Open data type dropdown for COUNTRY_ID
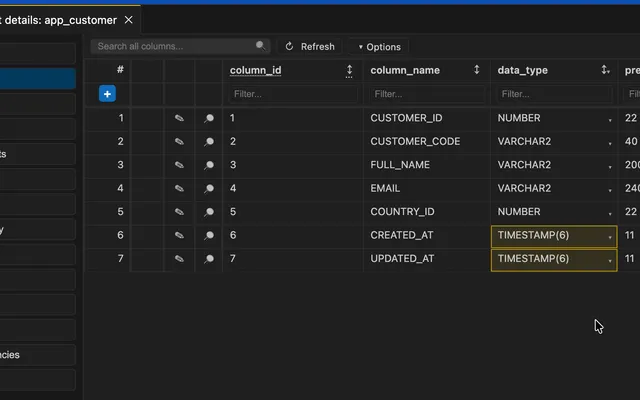This screenshot has width=640, height=400. point(610,213)
